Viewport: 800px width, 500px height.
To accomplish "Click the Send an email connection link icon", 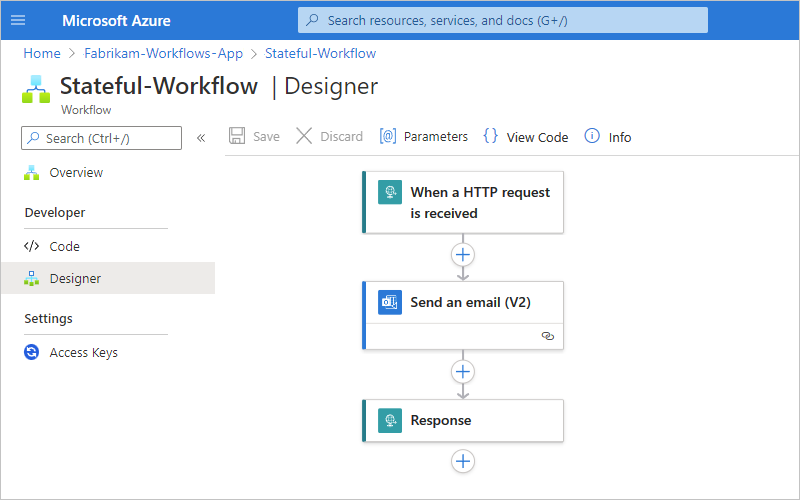I will [547, 336].
